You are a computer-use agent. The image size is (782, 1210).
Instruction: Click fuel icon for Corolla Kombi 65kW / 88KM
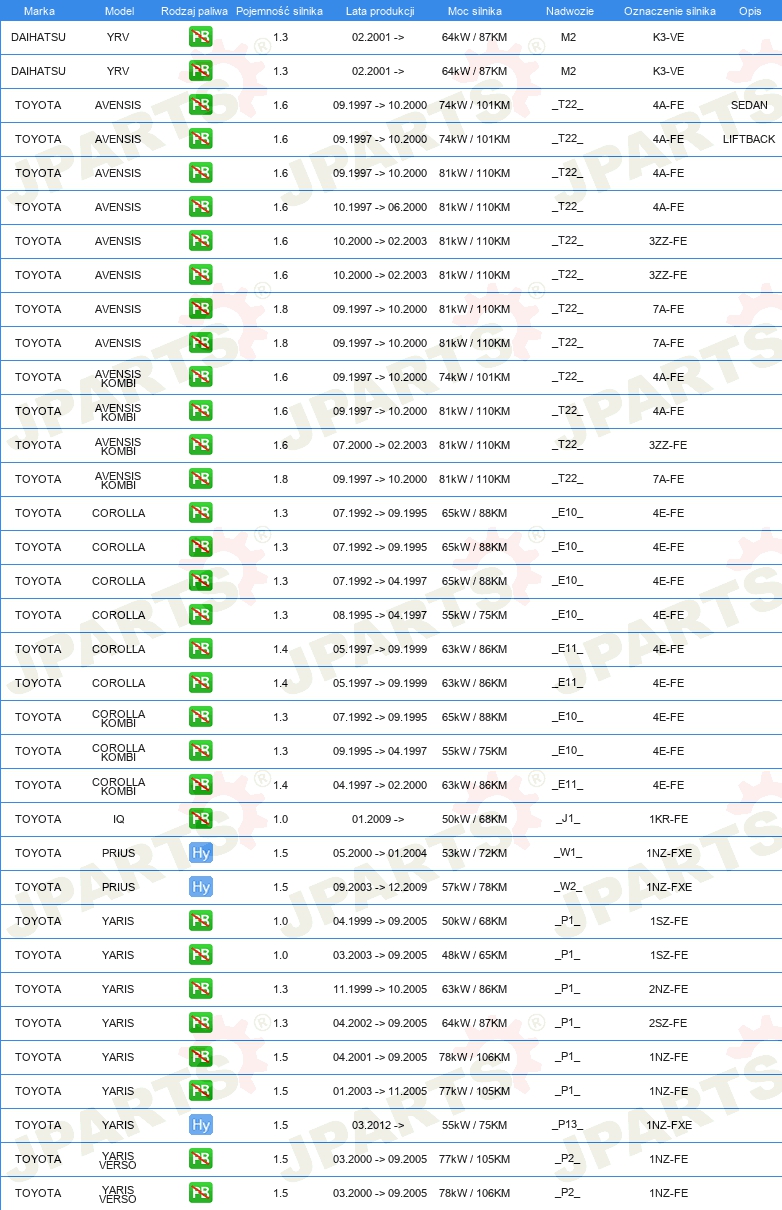click(x=201, y=717)
